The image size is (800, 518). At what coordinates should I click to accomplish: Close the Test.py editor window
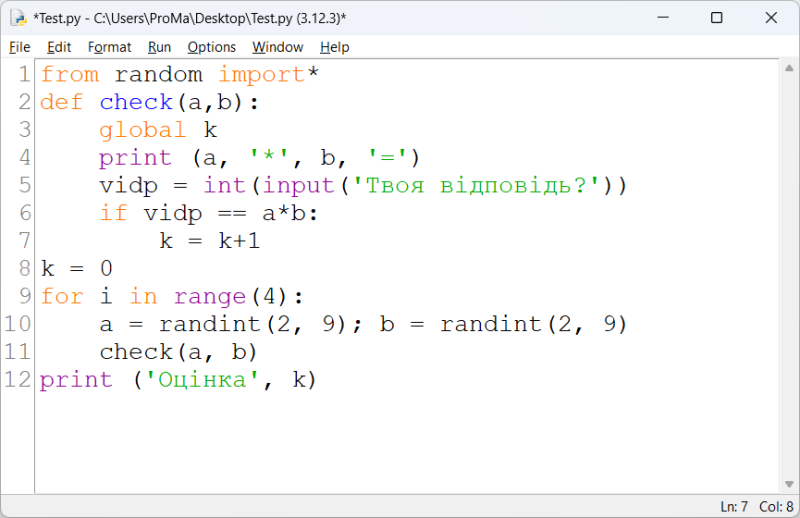pos(770,18)
